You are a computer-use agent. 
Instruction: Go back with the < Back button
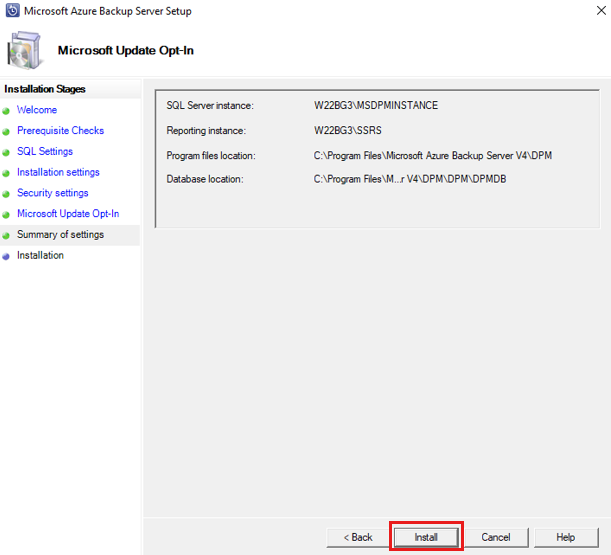point(358,537)
